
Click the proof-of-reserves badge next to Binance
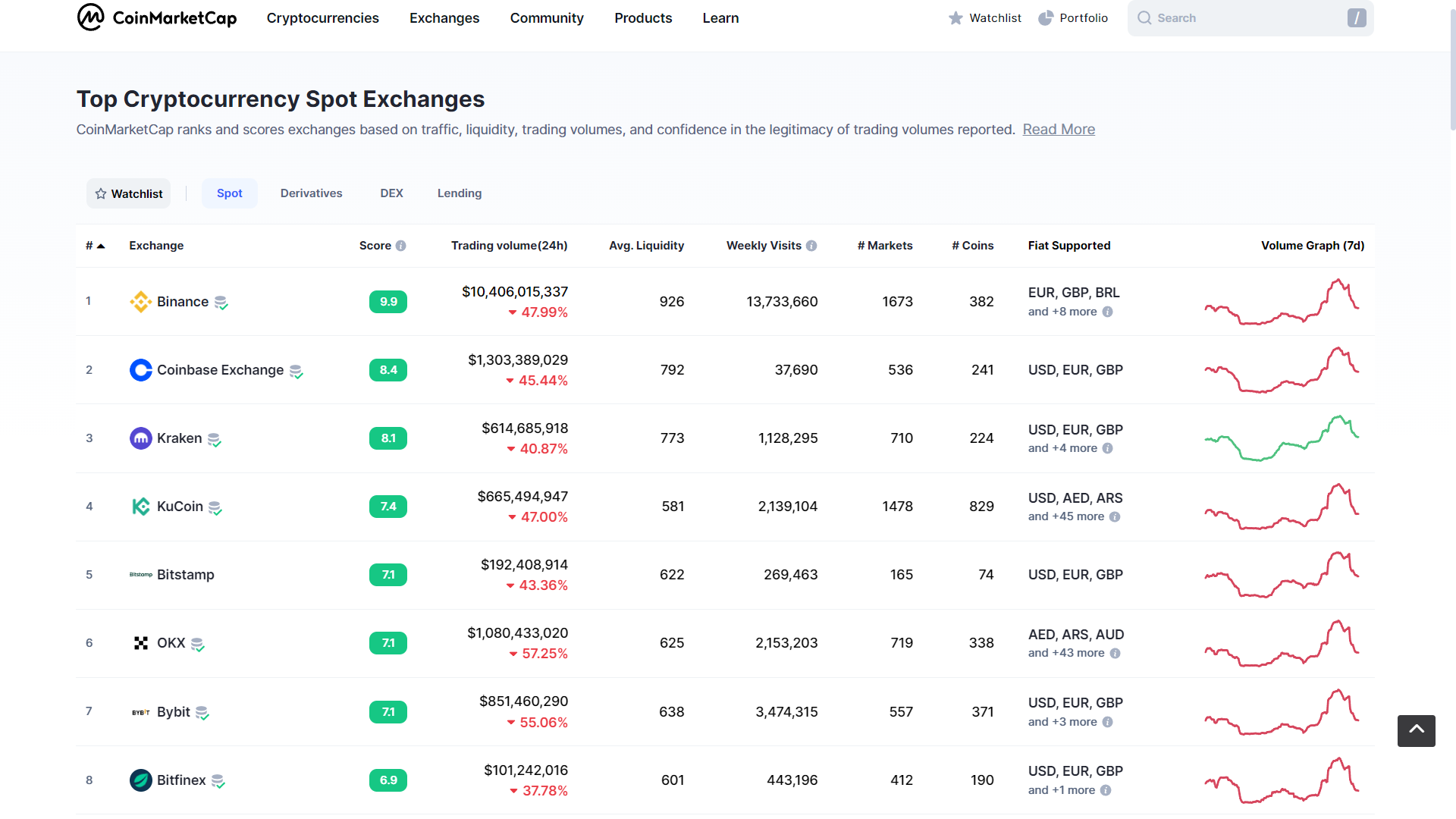pos(221,303)
